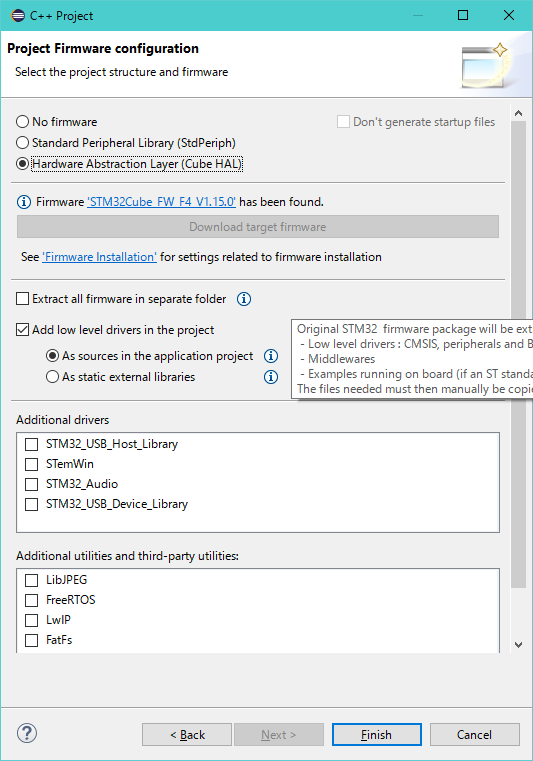Open the Firmware Installation settings link

100,257
